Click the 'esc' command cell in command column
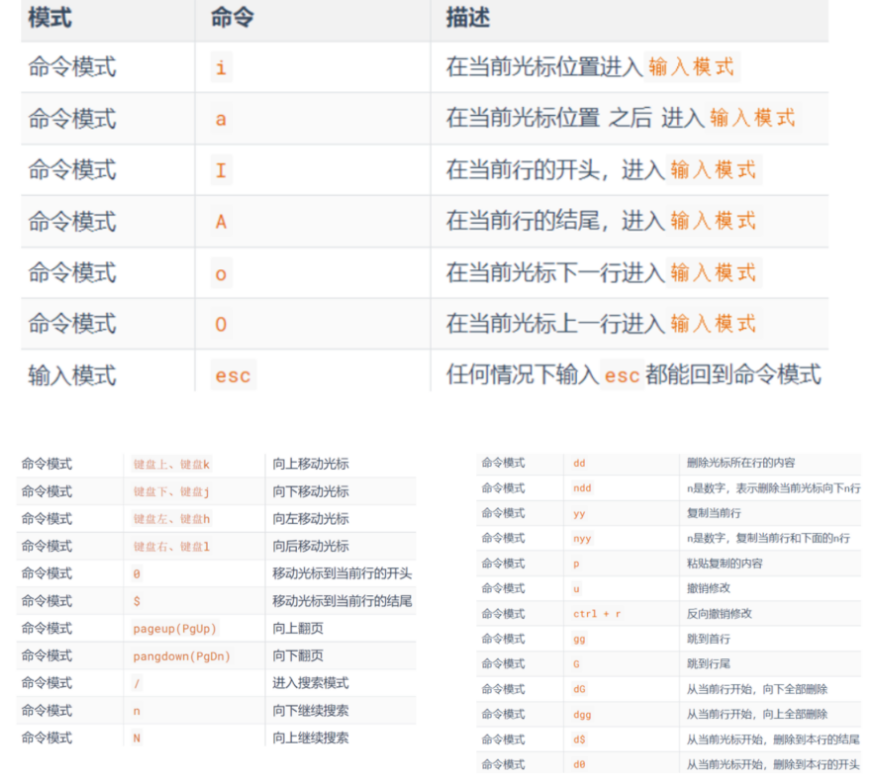This screenshot has width=881, height=776. [233, 375]
